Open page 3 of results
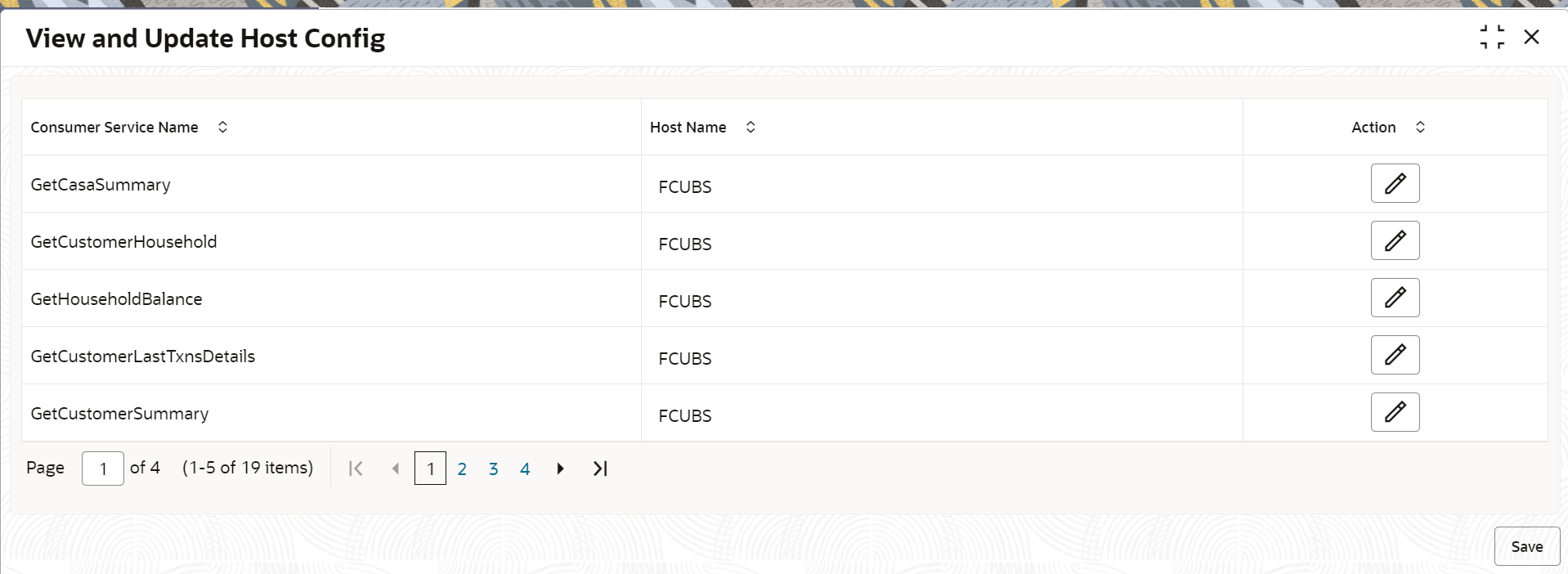Viewport: 1568px width, 574px height. pos(494,469)
